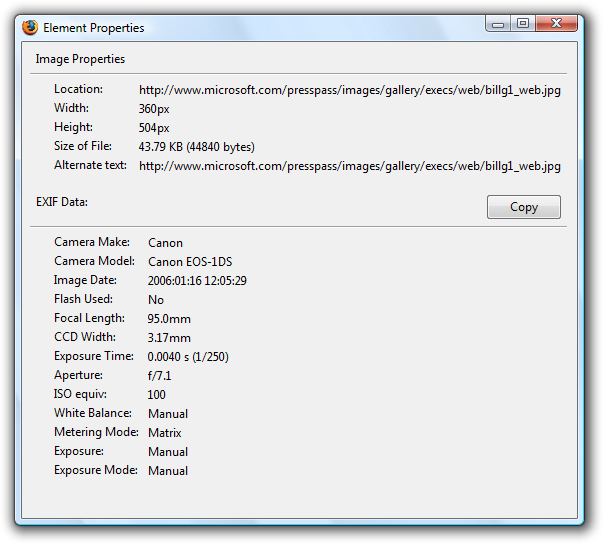The image size is (604, 544).
Task: Click the Copy button for EXIF data
Action: pos(523,207)
